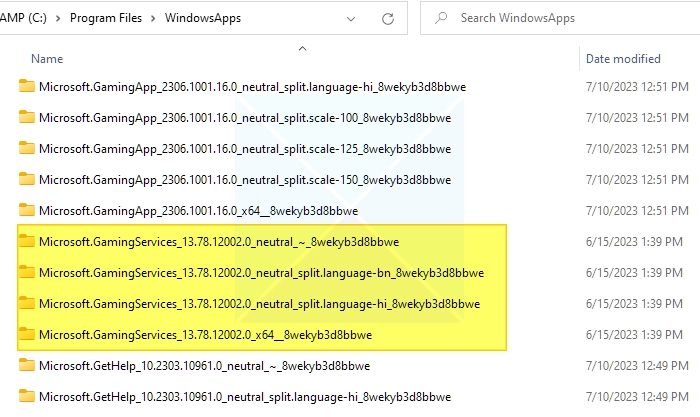Click date 7/10/2023 12:51 PM of GamingApp scale-150
Viewport: 700px width, 417px height.
637,180
